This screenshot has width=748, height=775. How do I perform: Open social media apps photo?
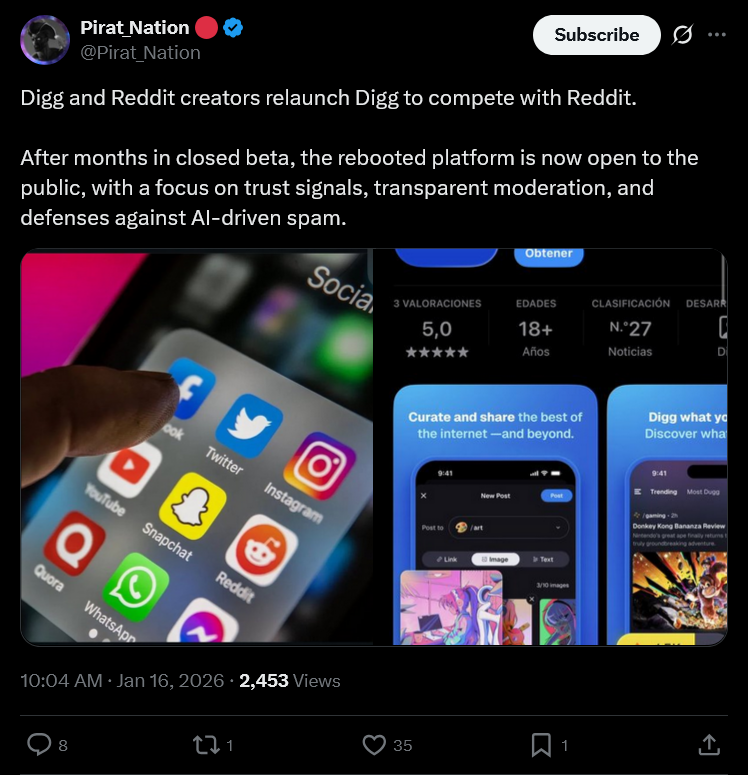197,447
